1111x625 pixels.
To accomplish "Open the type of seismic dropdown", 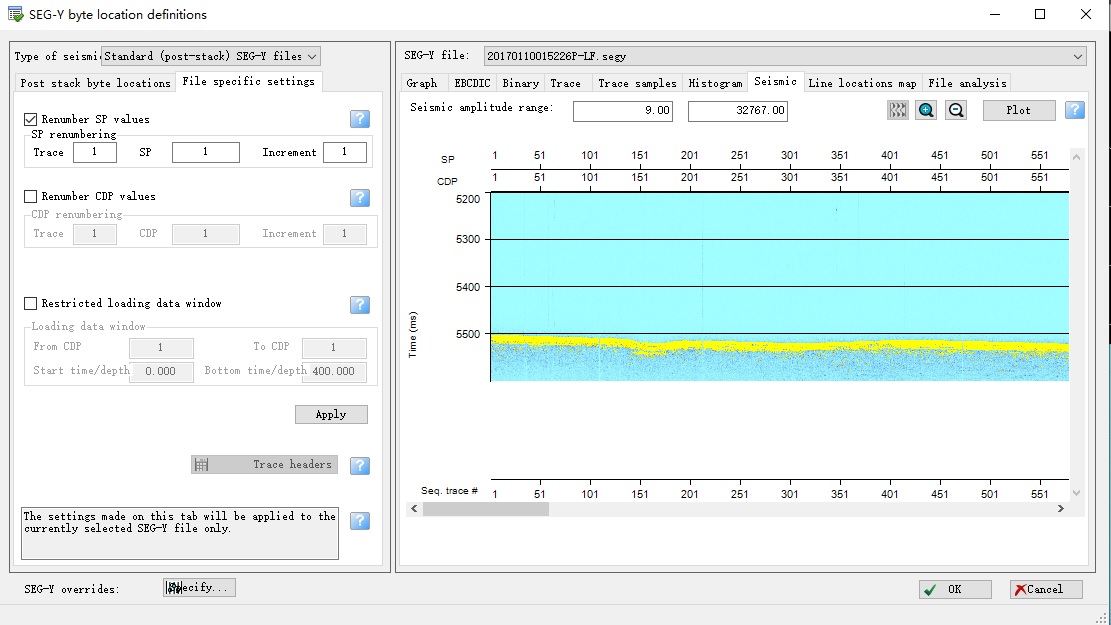I will pyautogui.click(x=210, y=56).
